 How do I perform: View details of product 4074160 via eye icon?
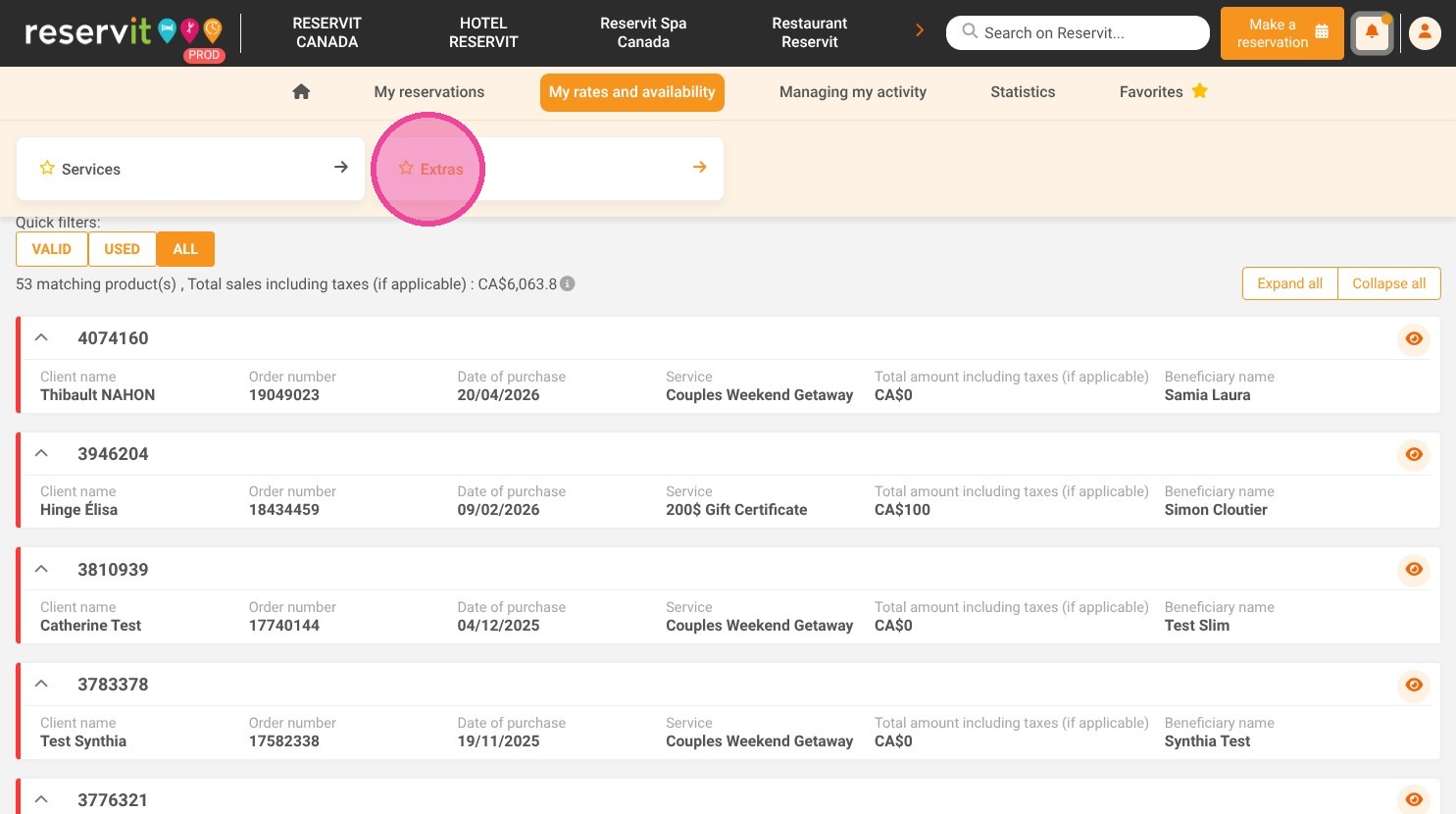(x=1414, y=338)
